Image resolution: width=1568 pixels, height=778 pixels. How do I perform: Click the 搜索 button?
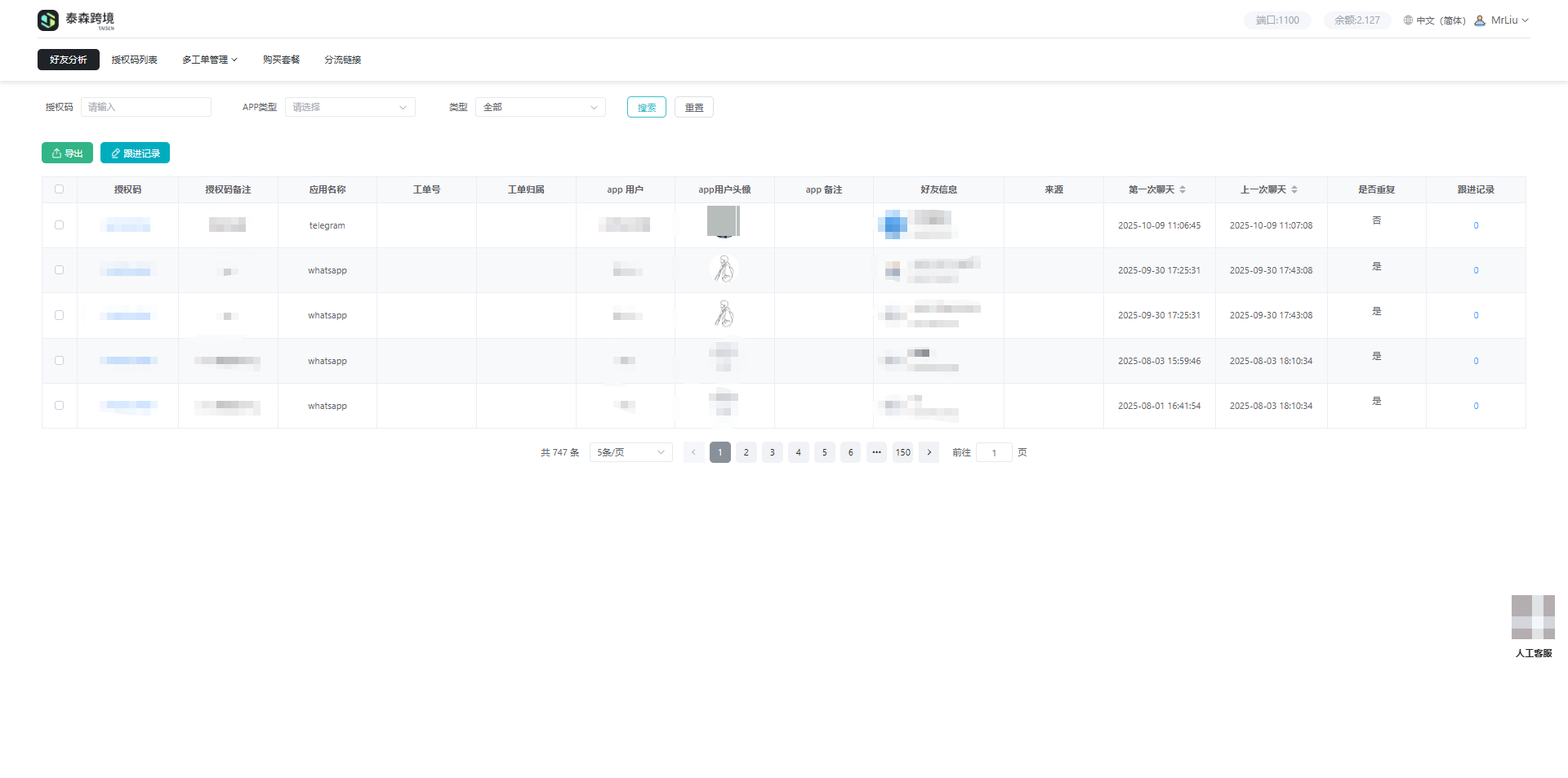tap(646, 107)
